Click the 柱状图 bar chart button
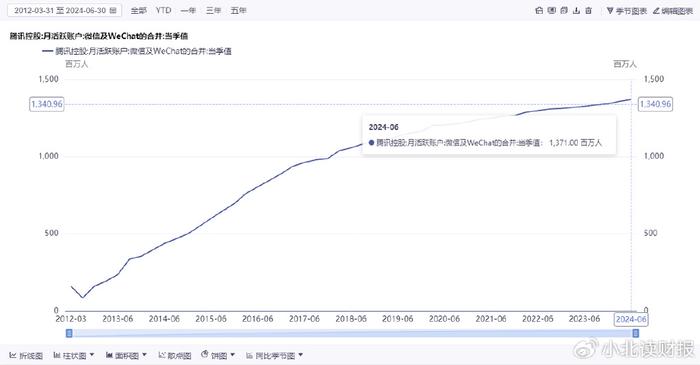Viewport: 700px width, 365px height. point(70,355)
